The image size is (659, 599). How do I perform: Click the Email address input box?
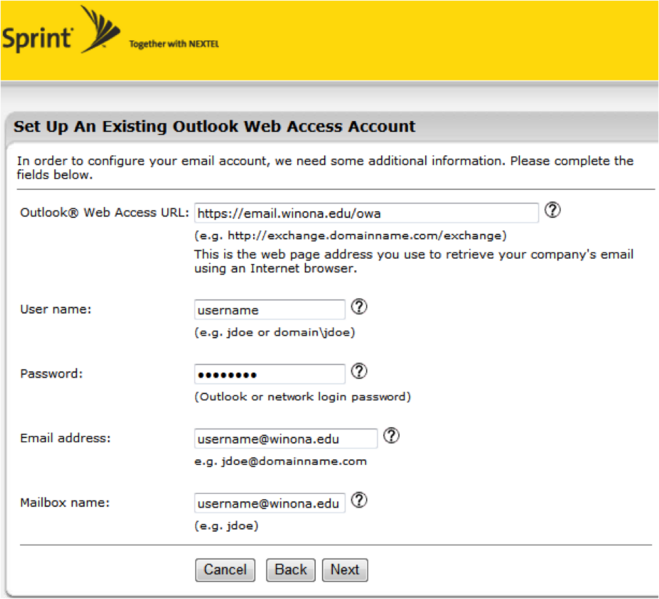285,438
